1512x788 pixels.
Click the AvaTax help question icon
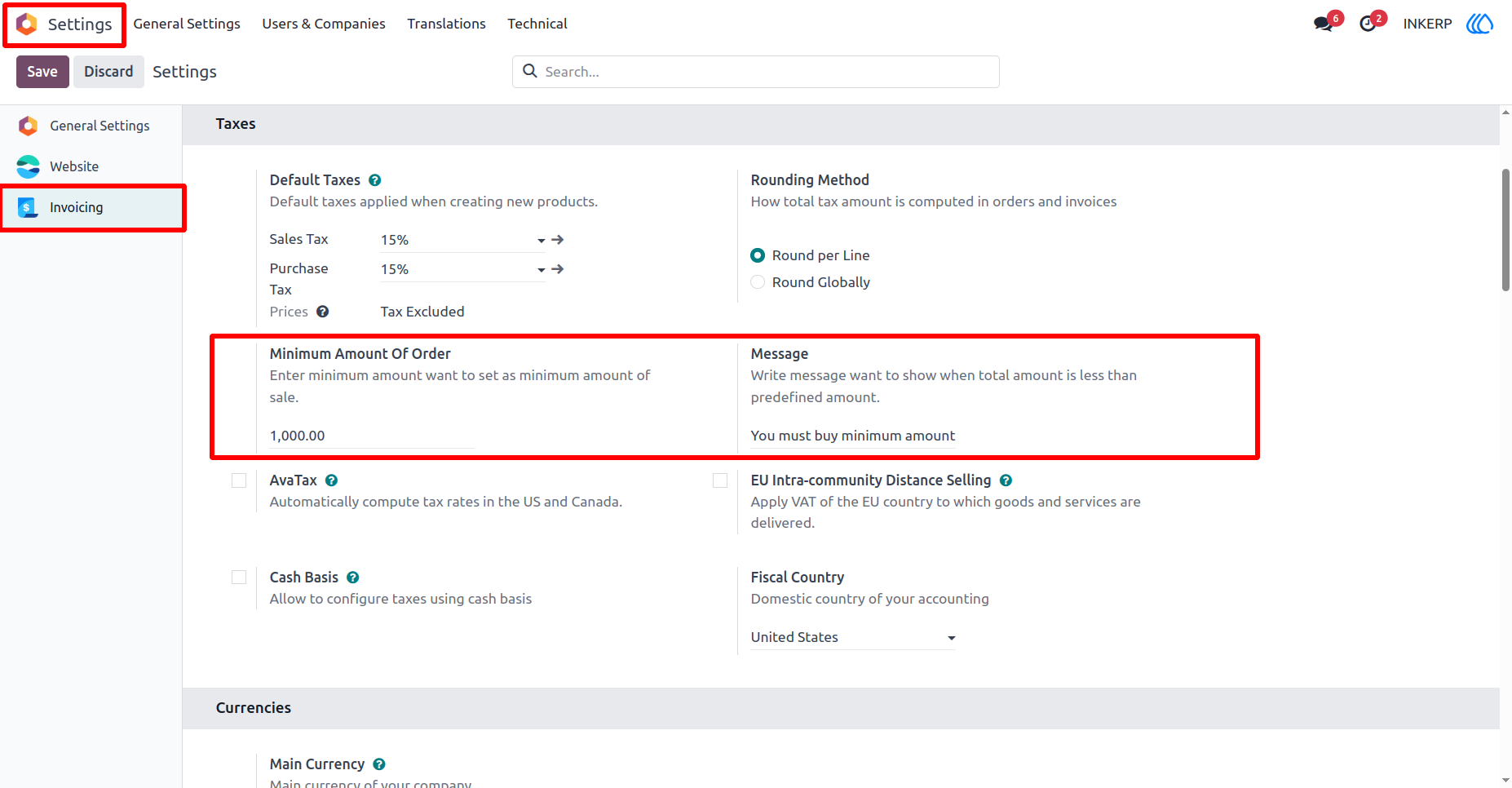click(x=332, y=480)
